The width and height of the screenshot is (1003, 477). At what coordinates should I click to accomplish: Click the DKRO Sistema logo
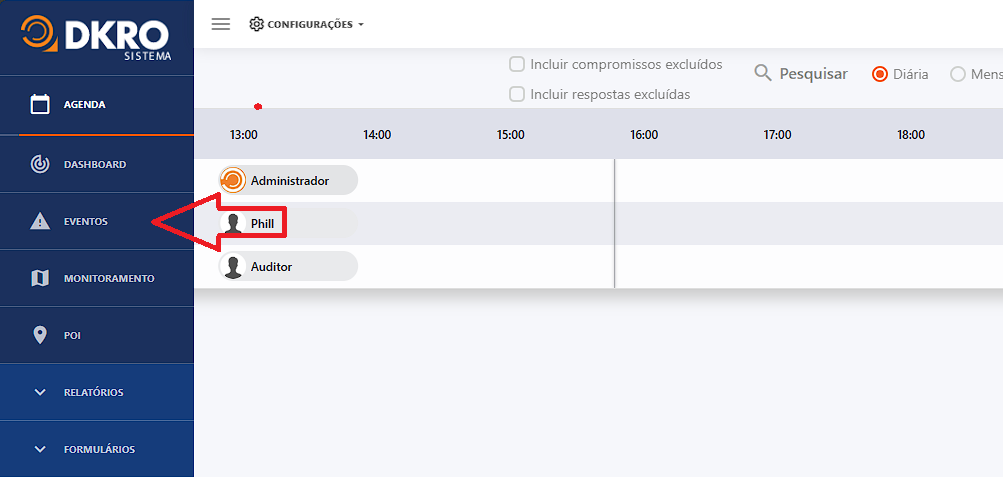(97, 37)
